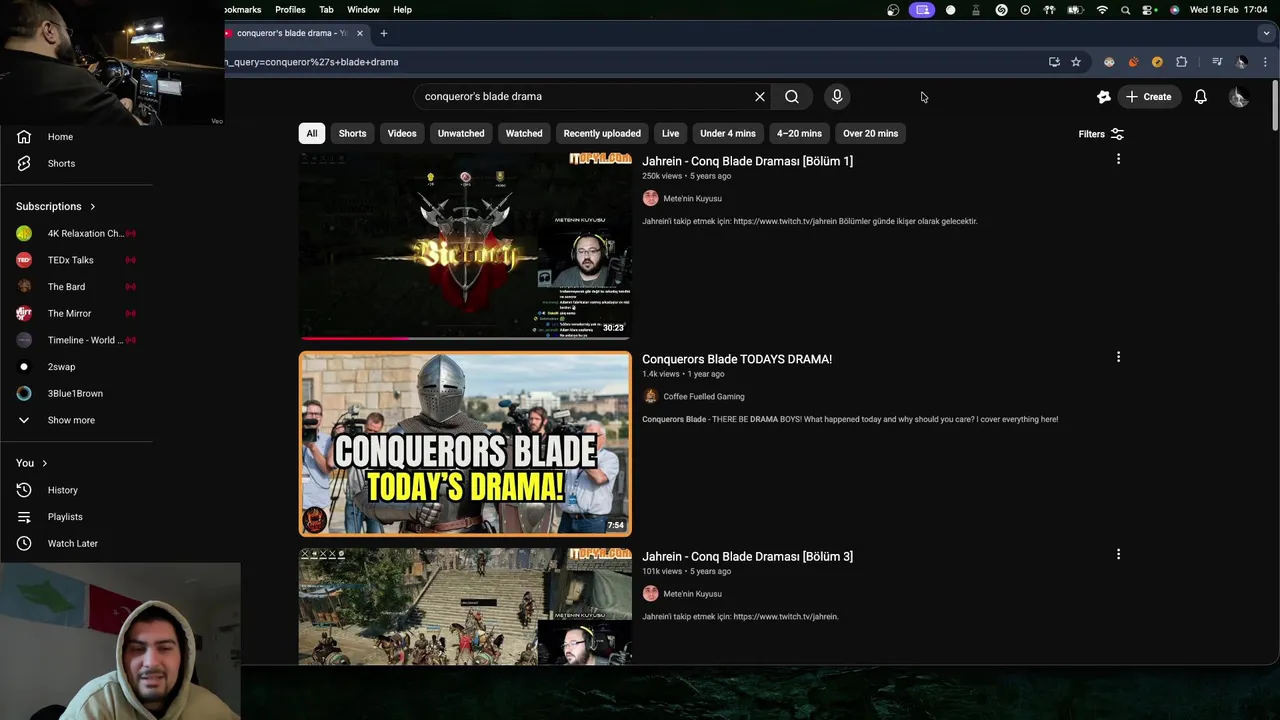Select the Over 20 mins filter chip

[870, 133]
